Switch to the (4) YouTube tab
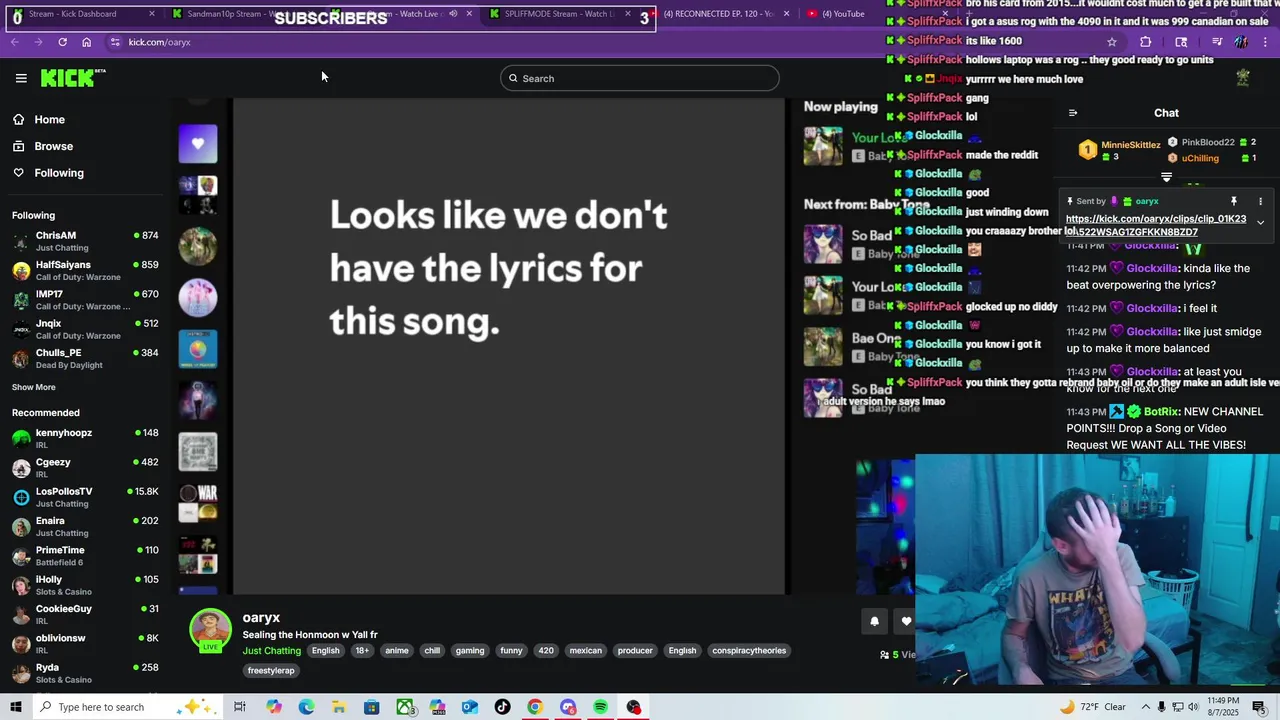This screenshot has height=720, width=1280. point(843,14)
